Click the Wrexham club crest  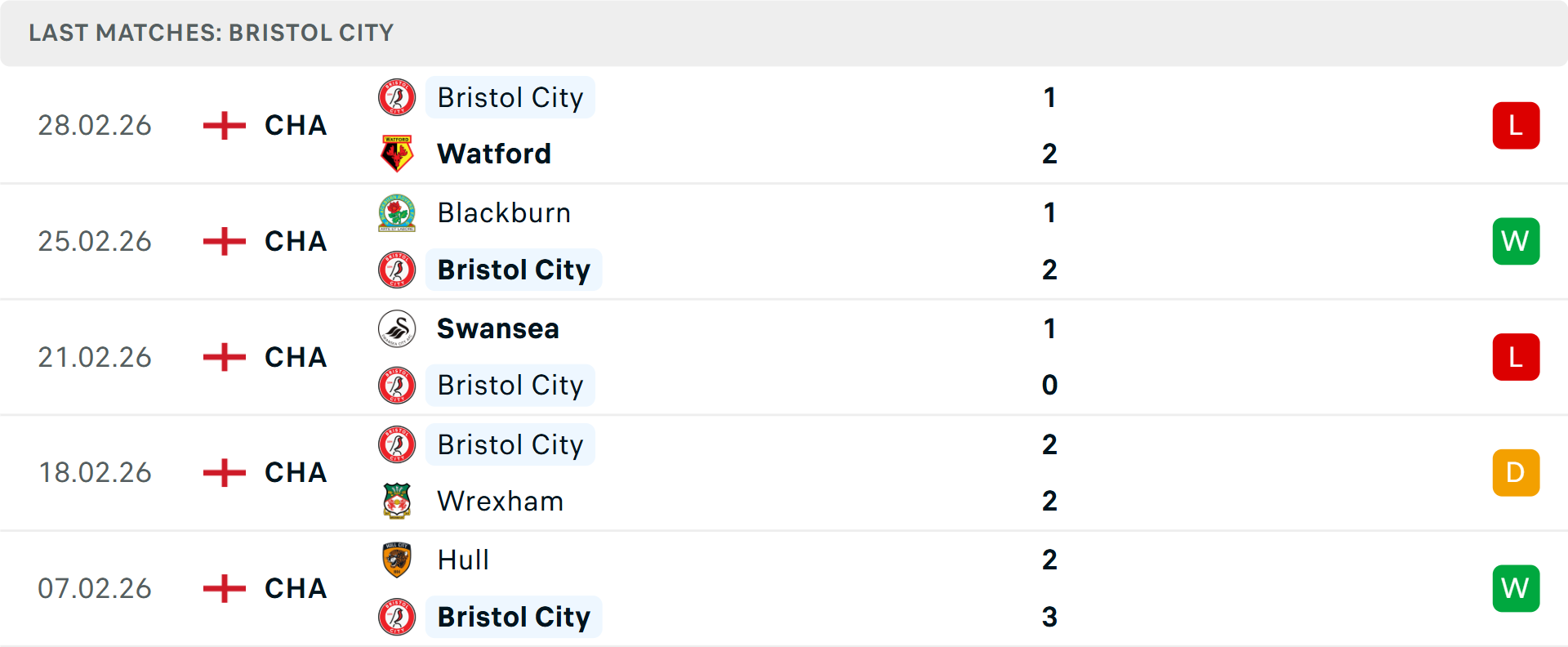coord(397,501)
